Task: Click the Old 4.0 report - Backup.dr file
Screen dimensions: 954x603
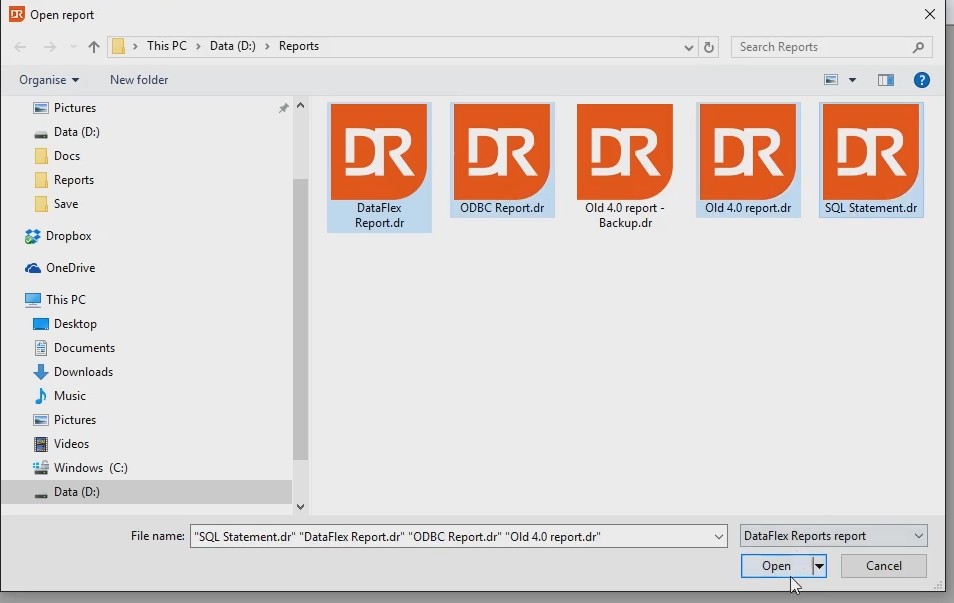Action: tap(625, 152)
